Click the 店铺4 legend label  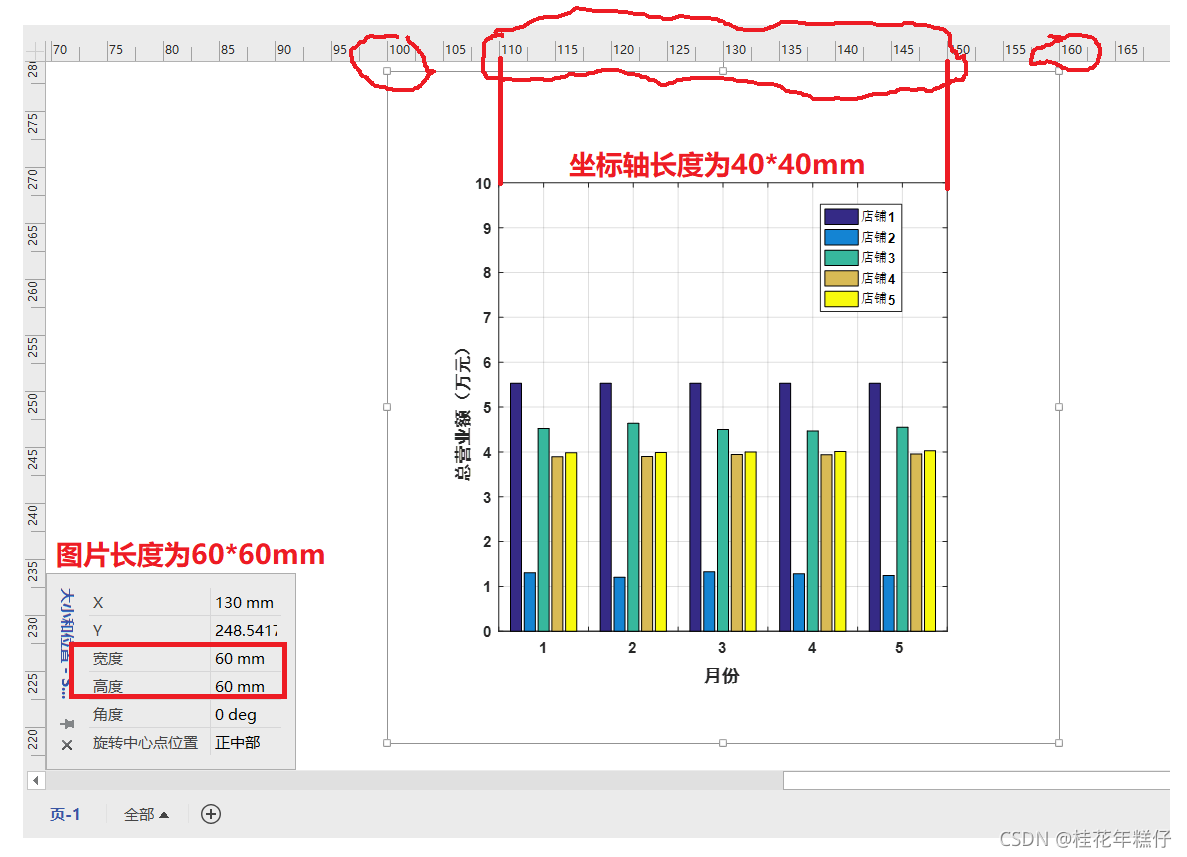click(x=878, y=279)
